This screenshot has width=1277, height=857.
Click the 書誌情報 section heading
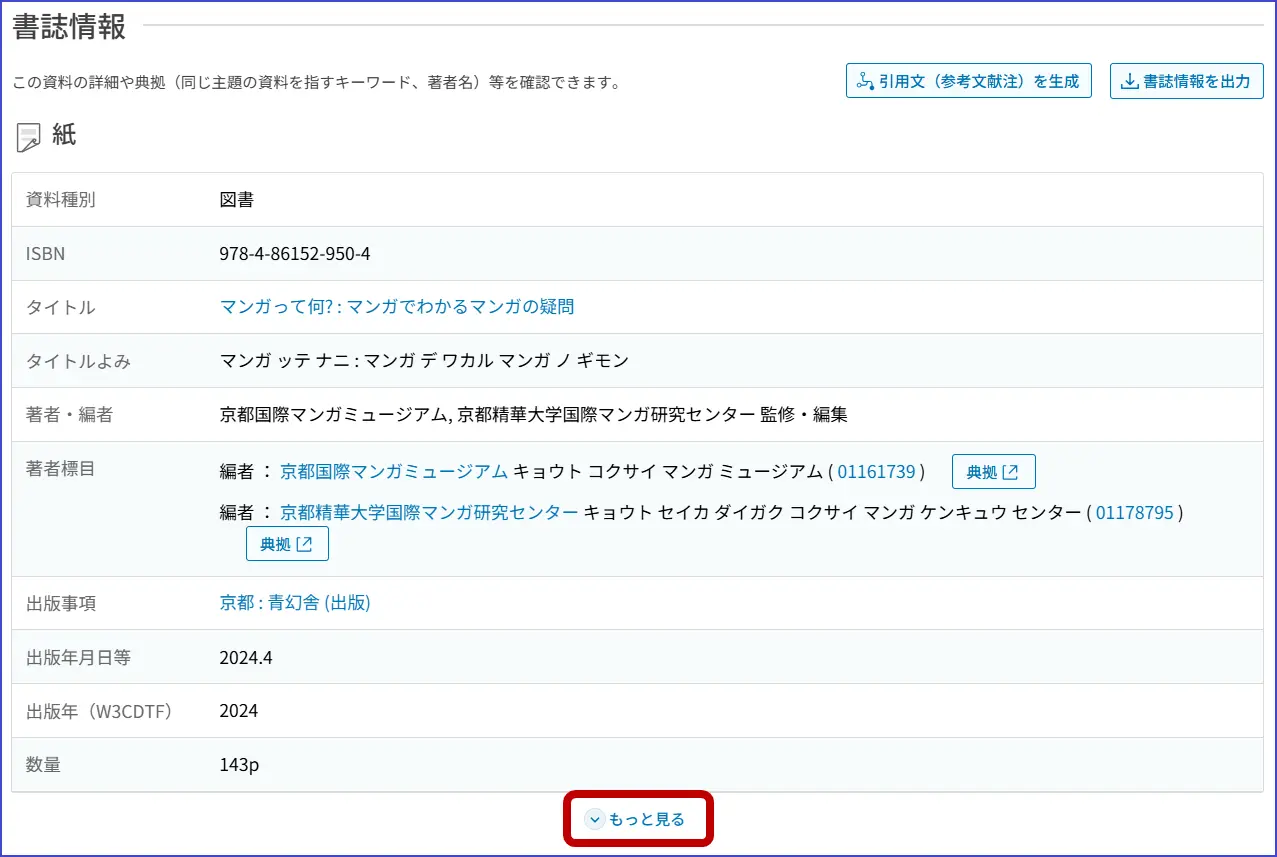pyautogui.click(x=69, y=27)
